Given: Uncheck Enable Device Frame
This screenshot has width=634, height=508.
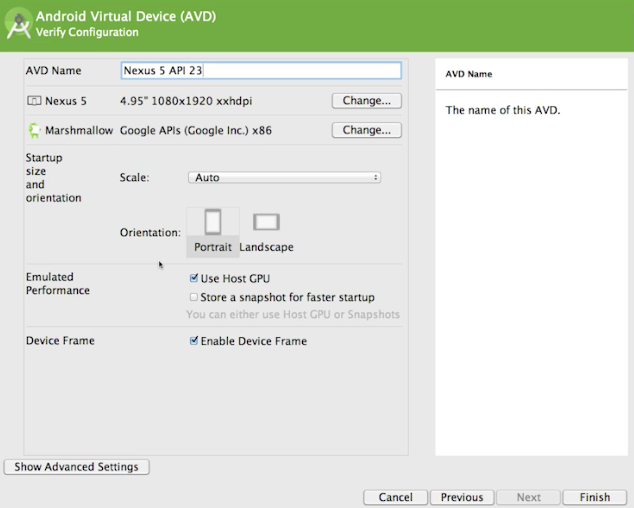Looking at the screenshot, I should coord(194,341).
